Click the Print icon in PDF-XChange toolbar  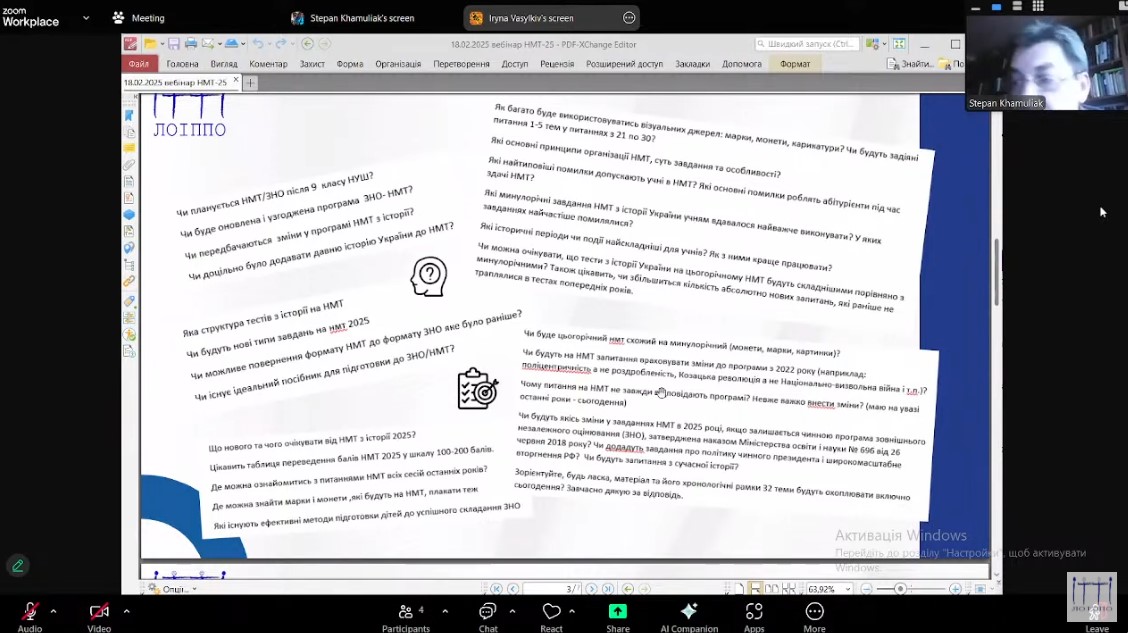tap(190, 44)
